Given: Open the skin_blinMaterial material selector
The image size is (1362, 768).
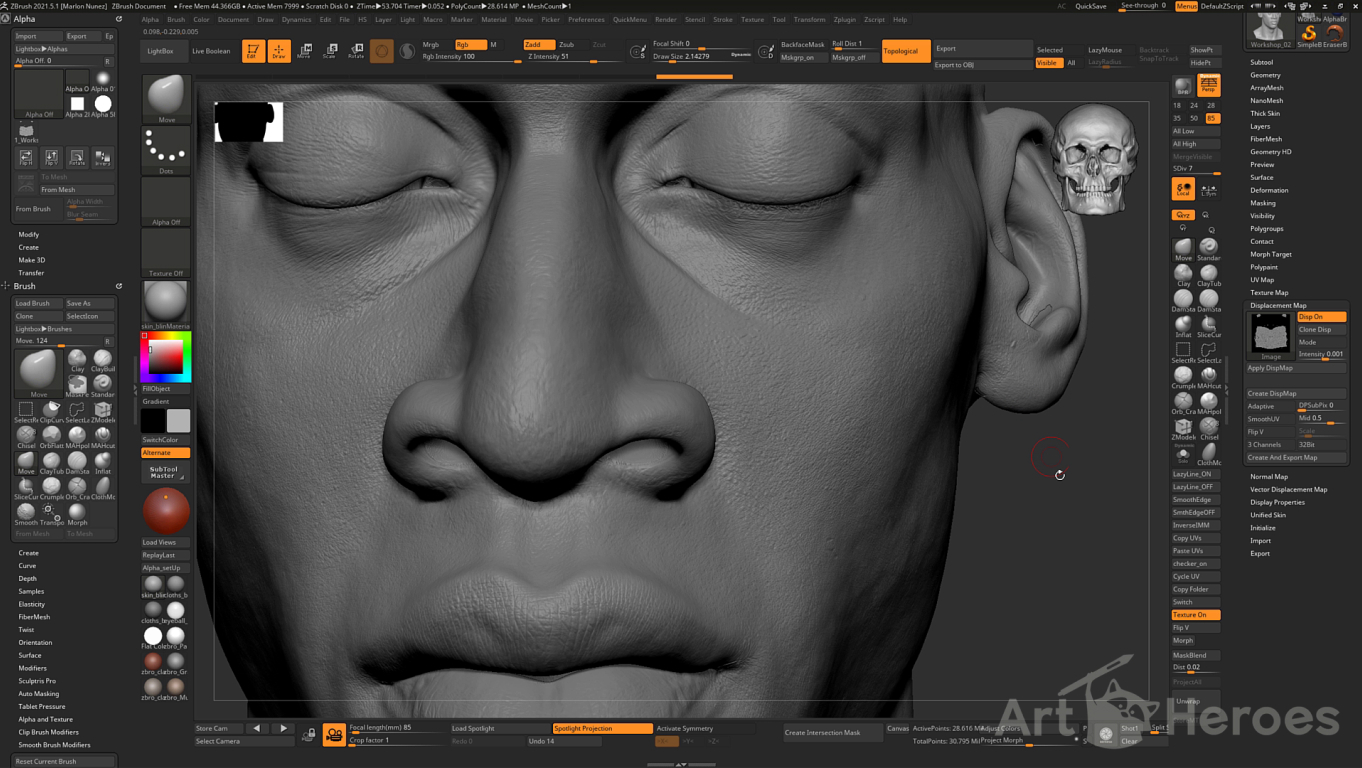Looking at the screenshot, I should point(166,304).
